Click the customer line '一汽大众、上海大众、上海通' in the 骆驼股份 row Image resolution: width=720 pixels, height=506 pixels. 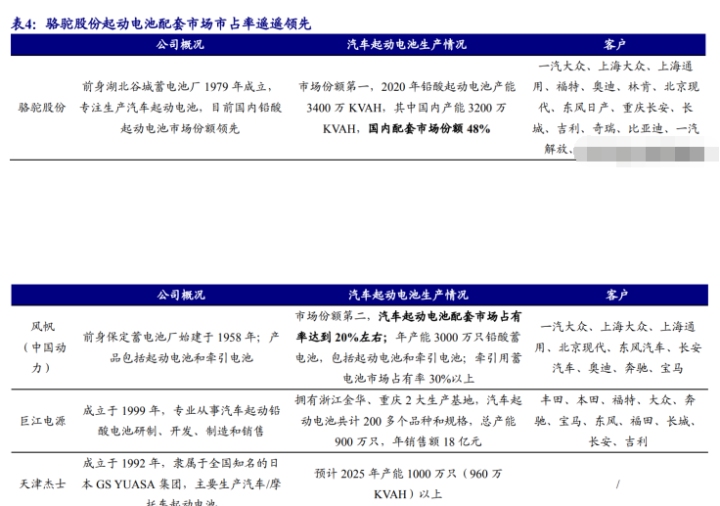coord(615,66)
